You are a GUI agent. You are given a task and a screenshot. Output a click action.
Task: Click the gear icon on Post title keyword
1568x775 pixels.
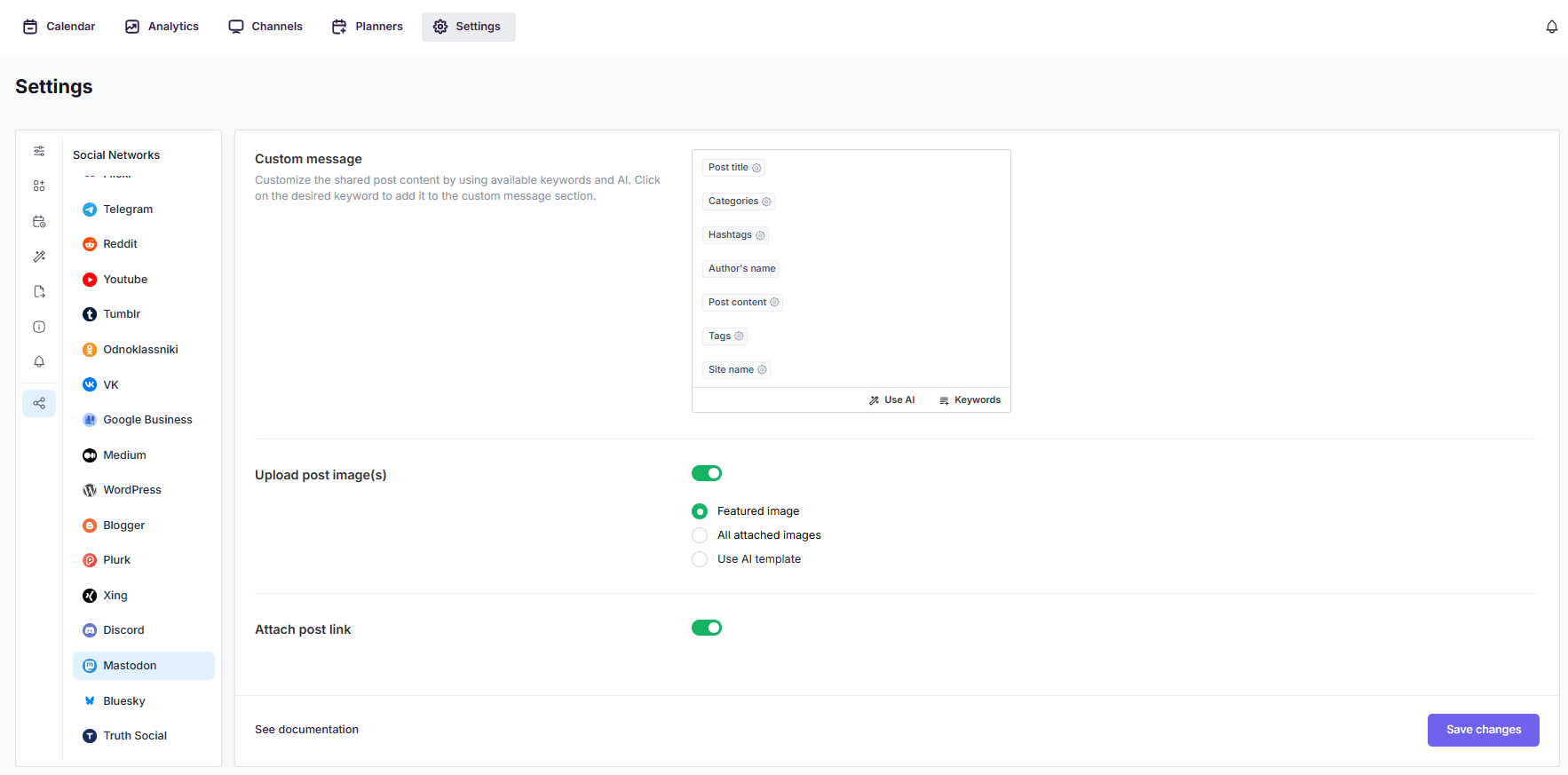[x=756, y=168]
